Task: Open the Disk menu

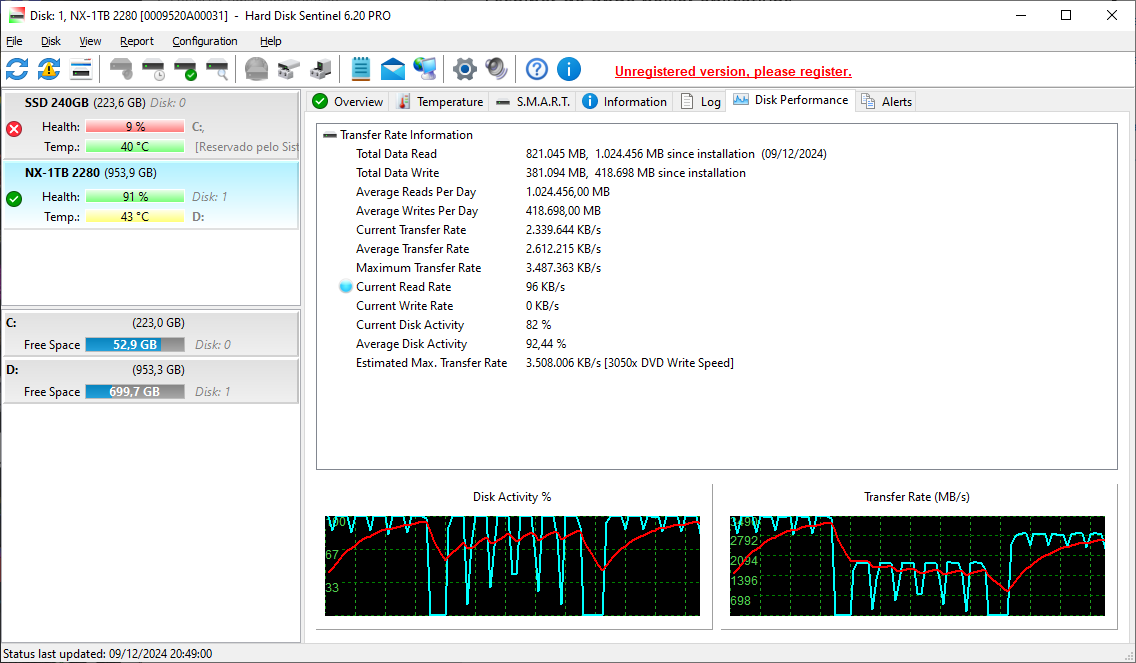Action: 51,41
